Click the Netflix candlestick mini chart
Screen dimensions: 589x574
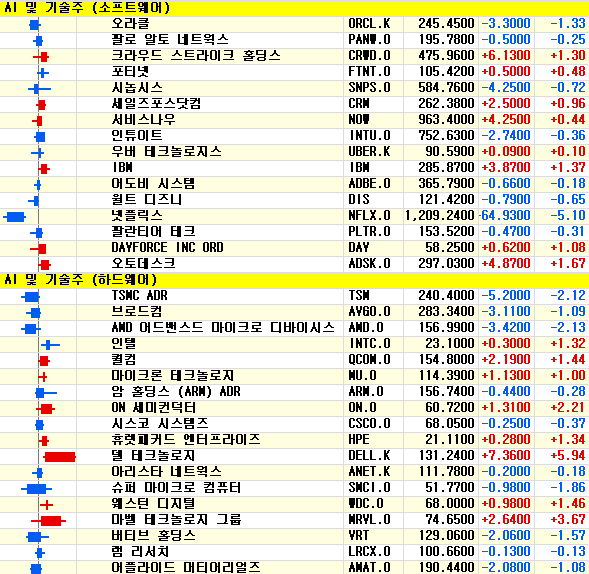tap(15, 217)
